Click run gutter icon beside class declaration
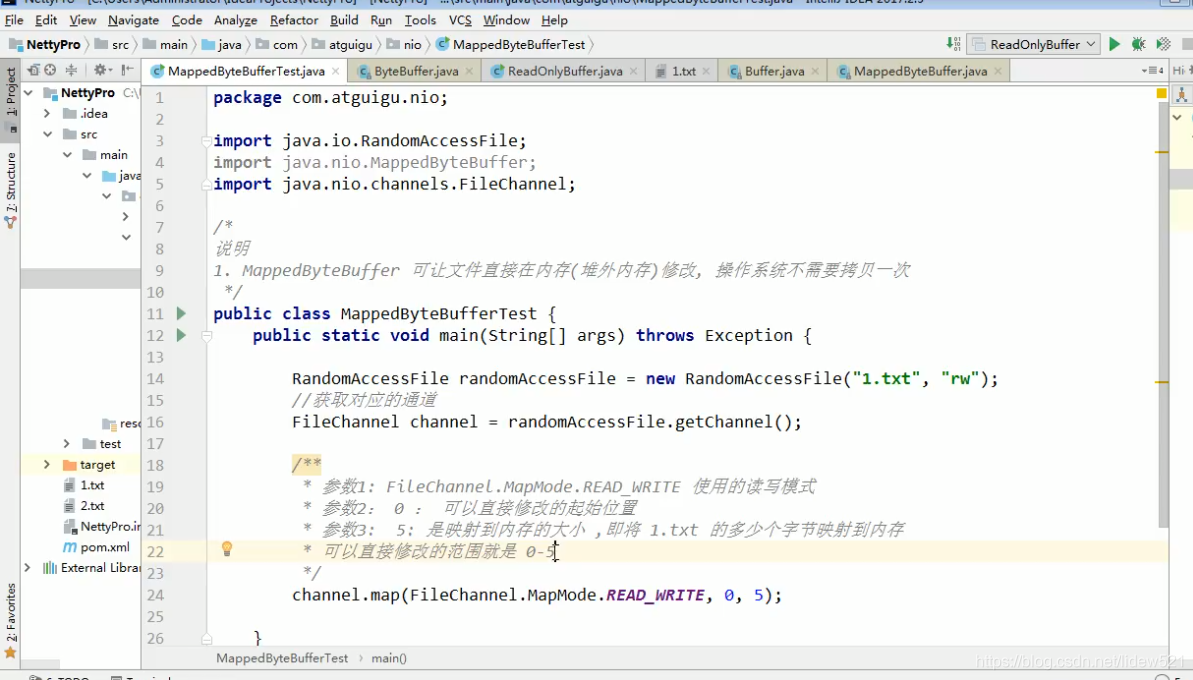This screenshot has width=1193, height=680. pyautogui.click(x=181, y=313)
